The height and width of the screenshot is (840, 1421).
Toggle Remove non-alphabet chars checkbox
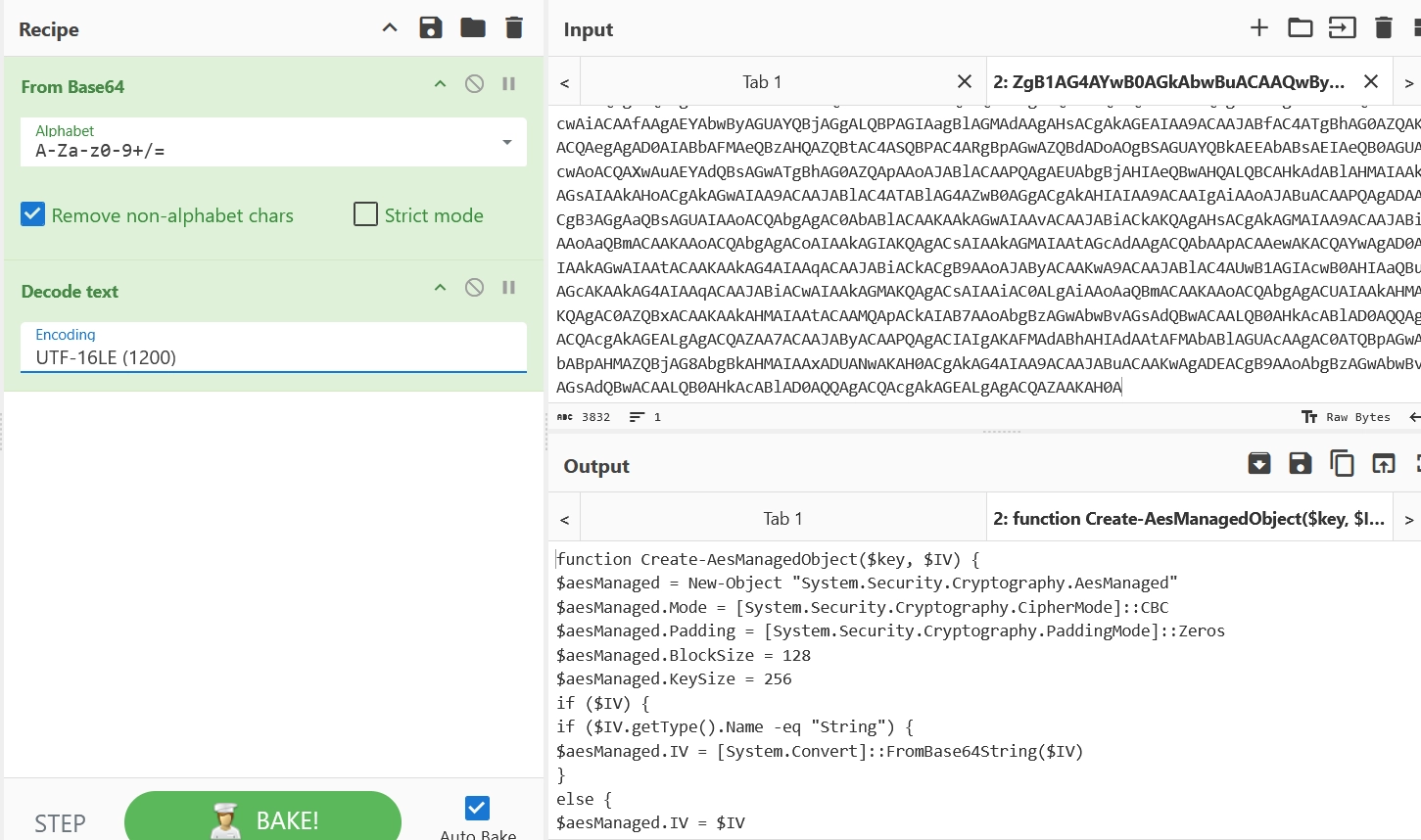pos(33,214)
